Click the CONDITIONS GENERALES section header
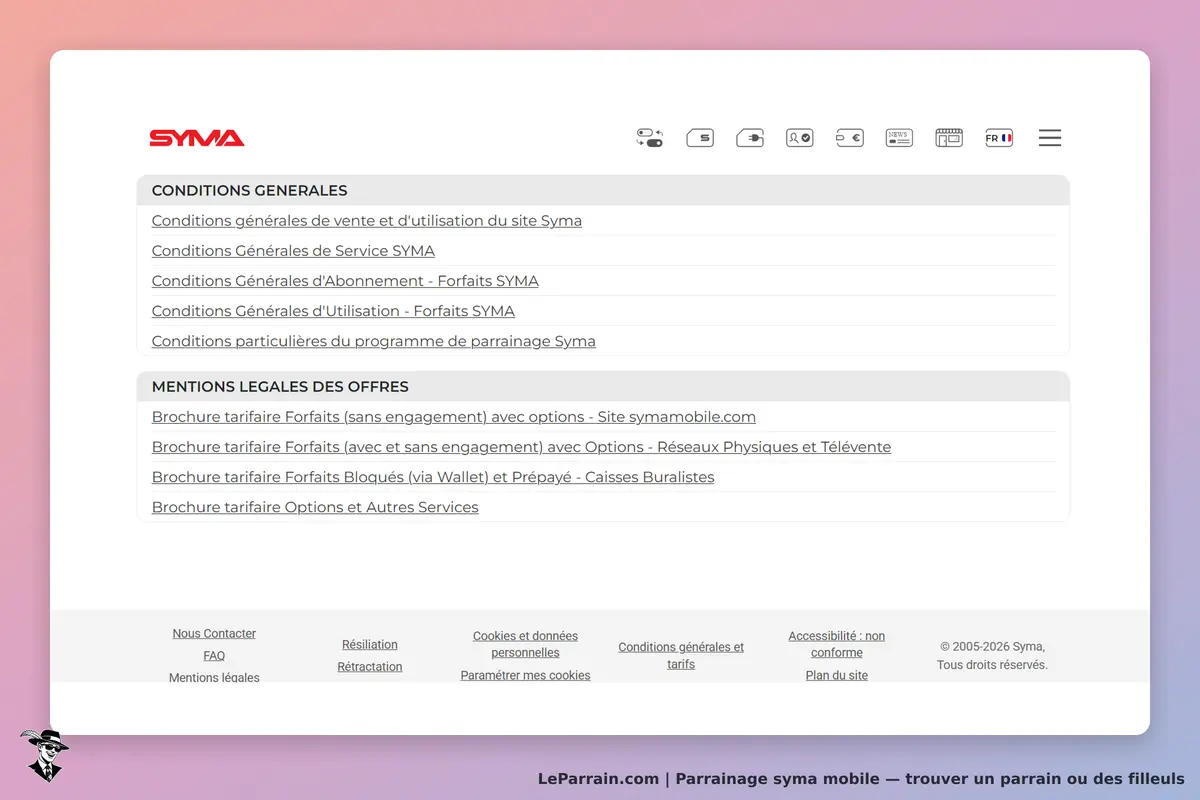This screenshot has width=1200, height=800. (603, 190)
